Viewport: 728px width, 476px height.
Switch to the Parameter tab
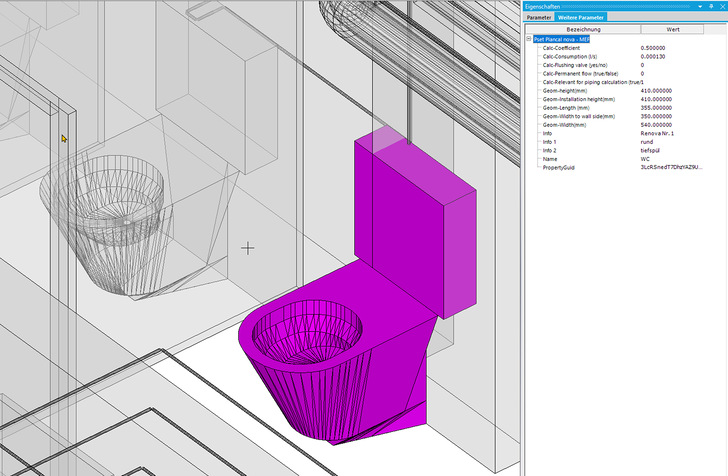(539, 17)
